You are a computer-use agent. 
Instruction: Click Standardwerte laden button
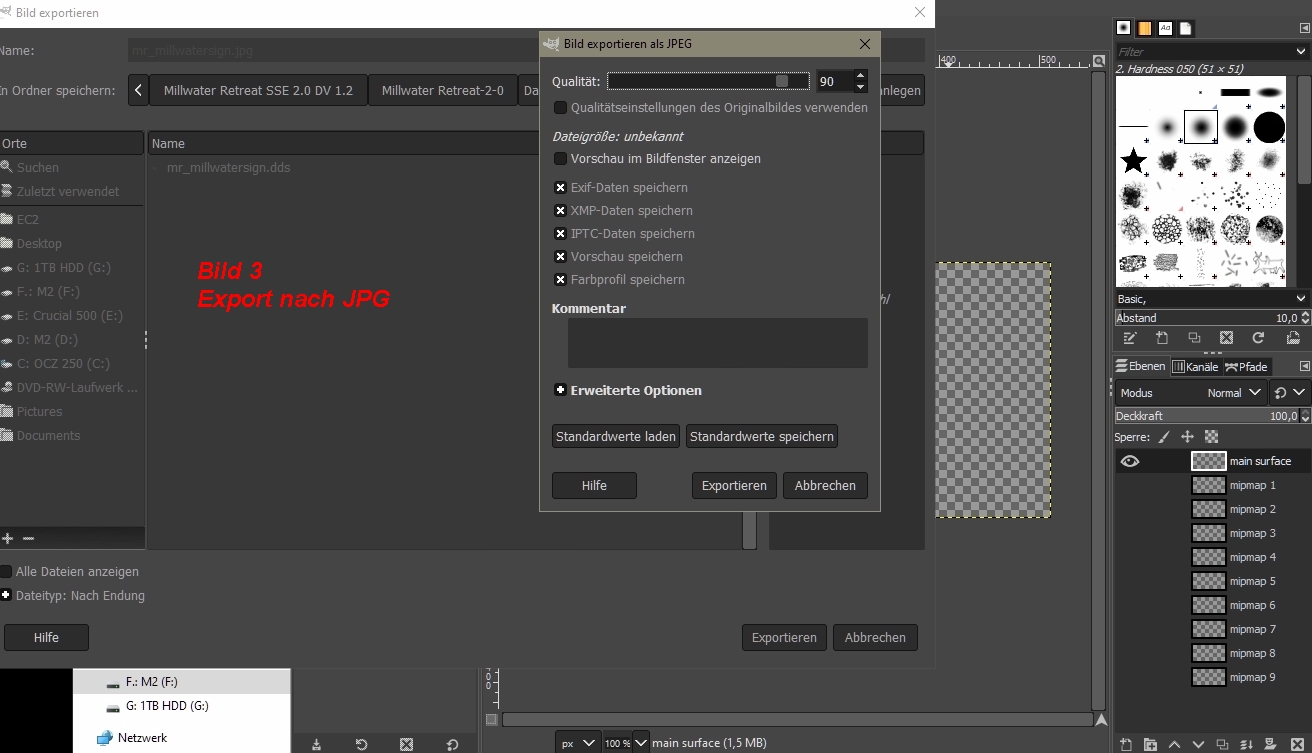pyautogui.click(x=616, y=437)
